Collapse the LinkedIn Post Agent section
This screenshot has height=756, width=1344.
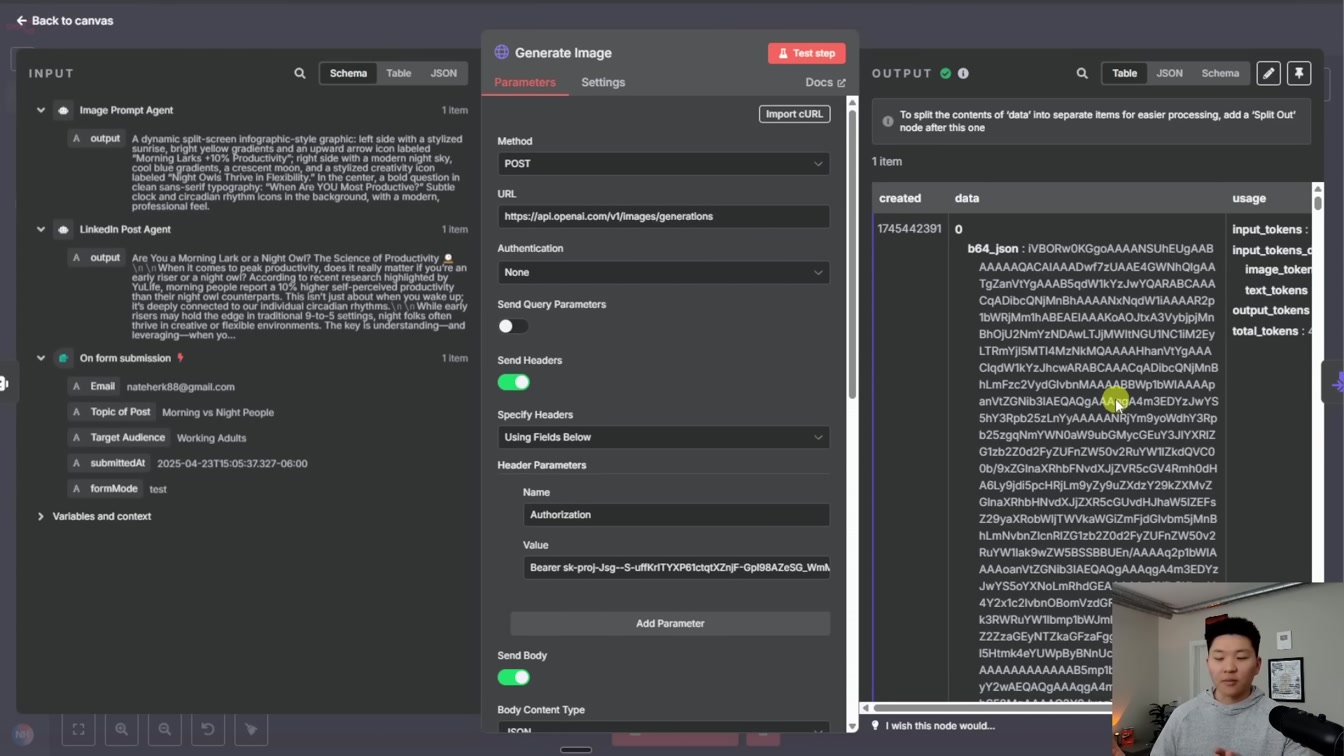[41, 229]
